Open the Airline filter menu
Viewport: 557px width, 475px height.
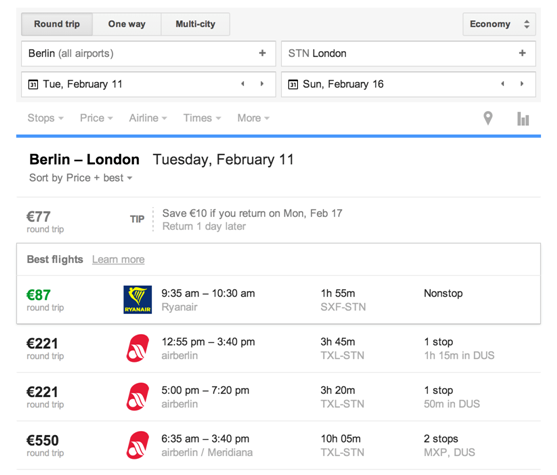tap(148, 118)
